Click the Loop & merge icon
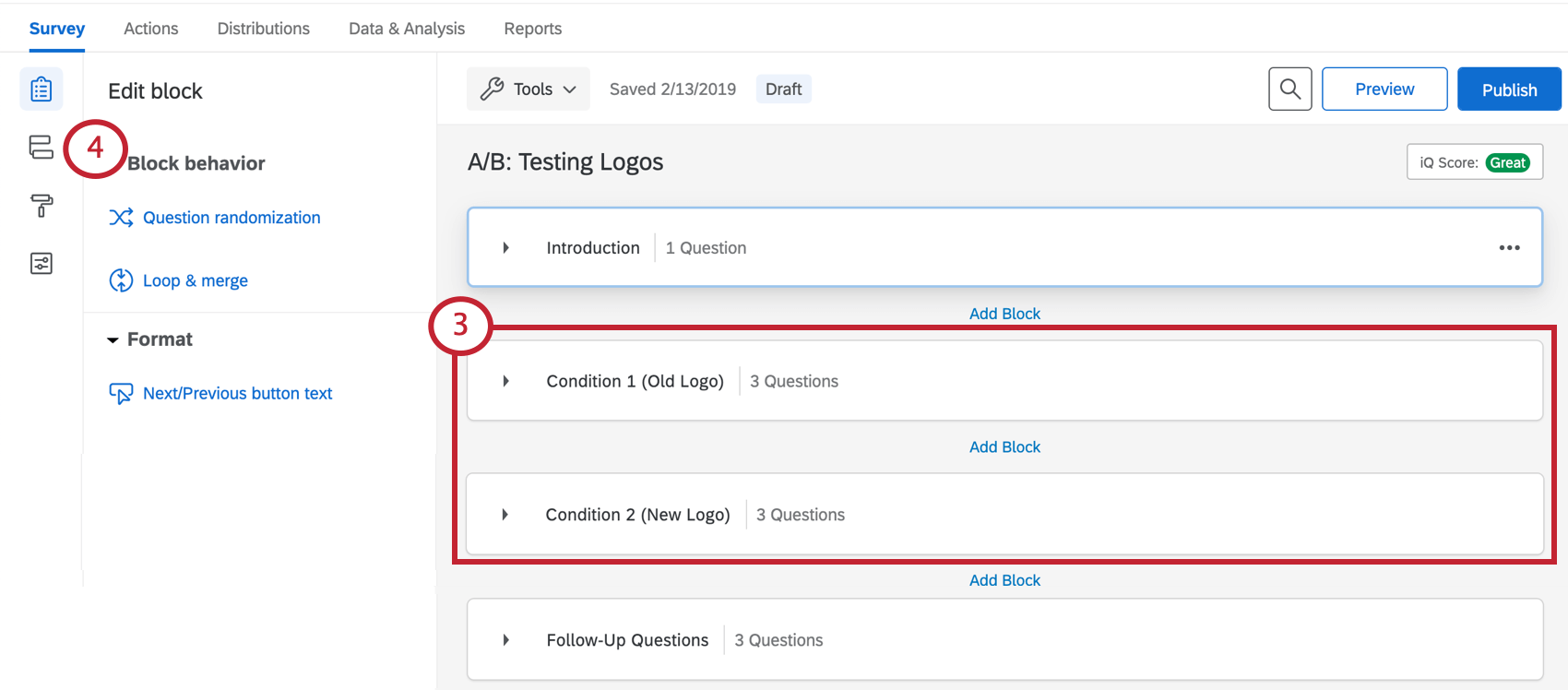 pos(121,280)
